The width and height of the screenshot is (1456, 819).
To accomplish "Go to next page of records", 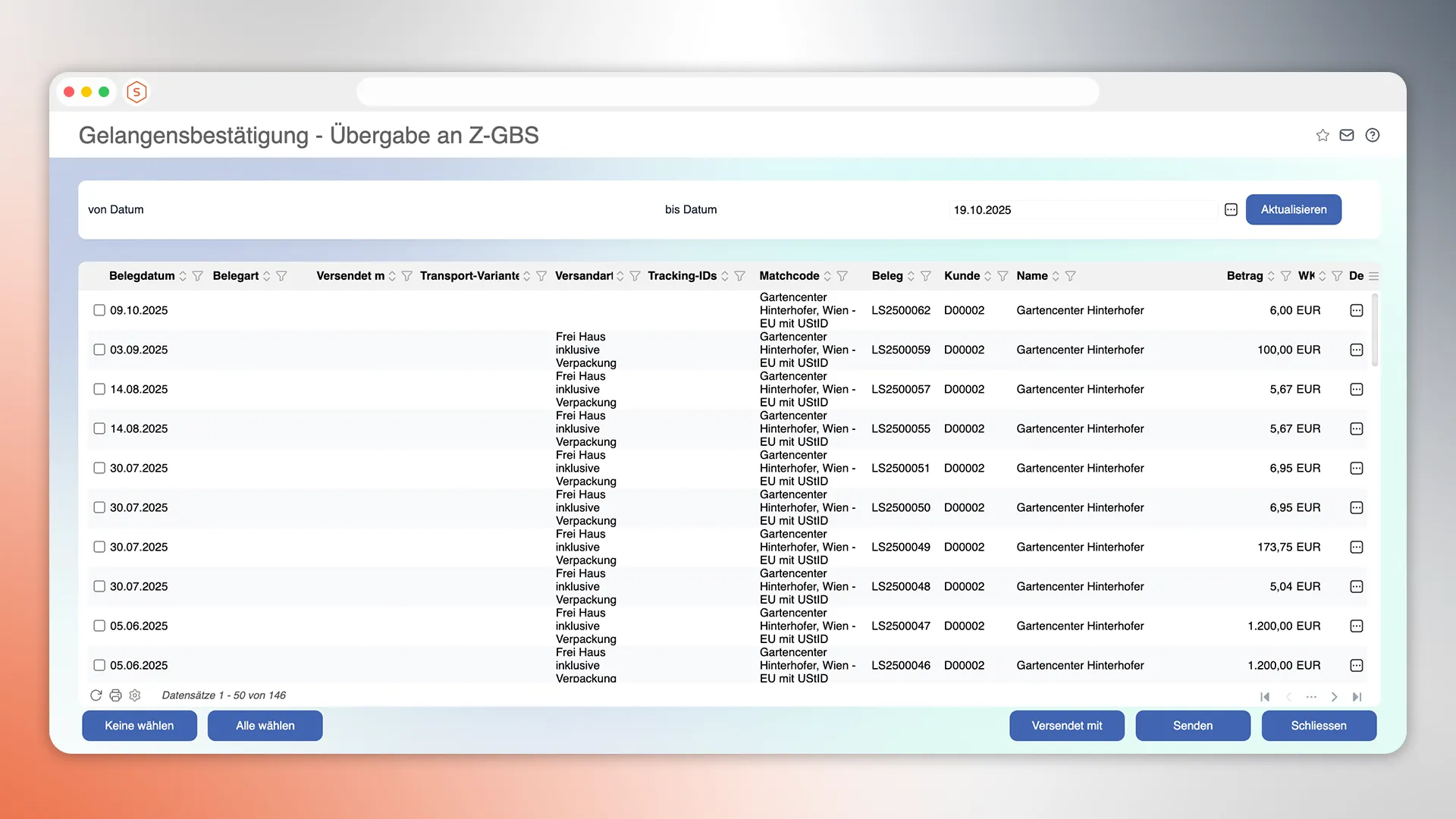I will point(1334,697).
